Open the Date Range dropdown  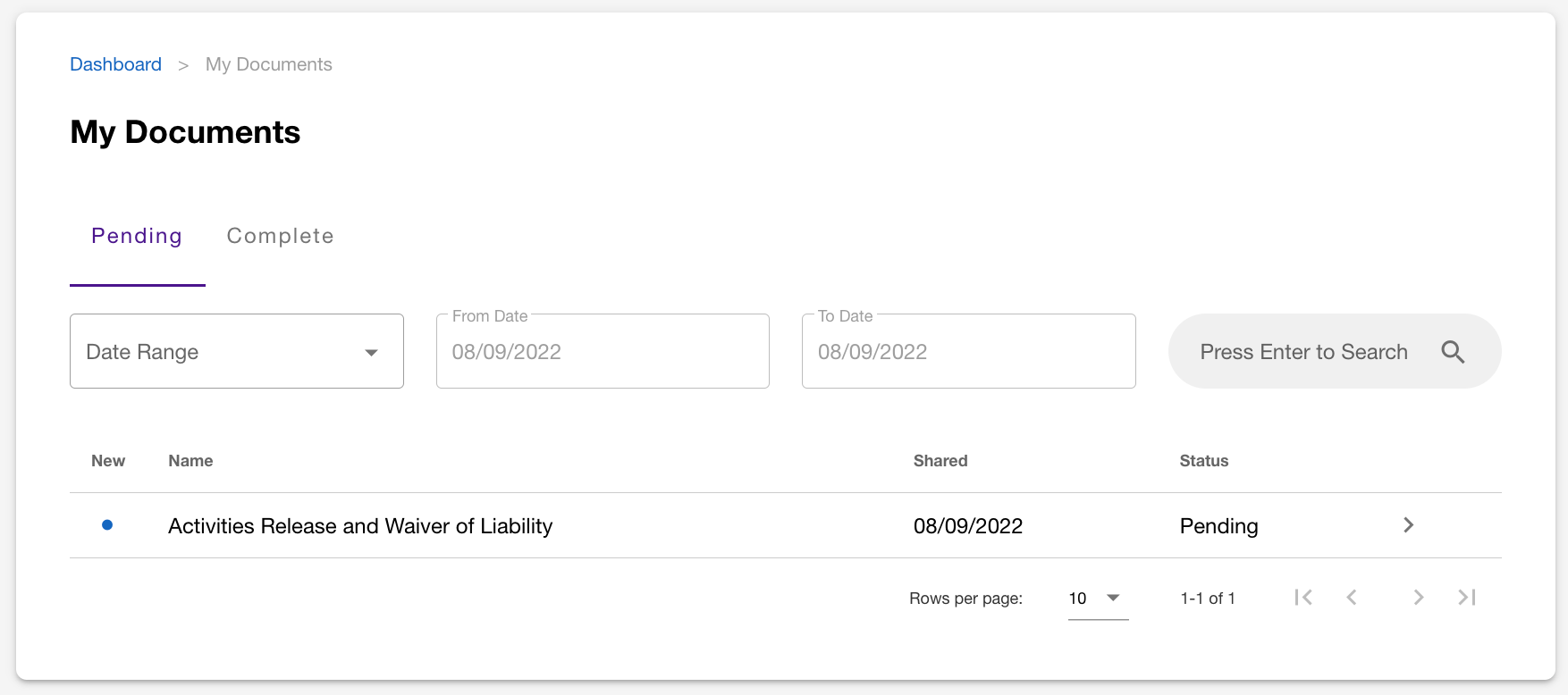(x=237, y=351)
